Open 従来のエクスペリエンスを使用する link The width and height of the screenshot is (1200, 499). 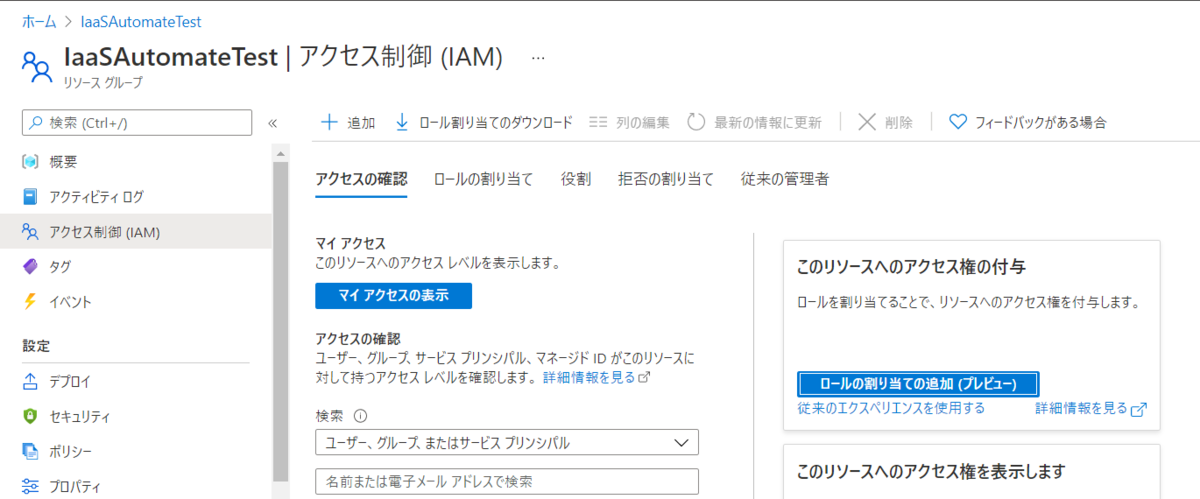[x=891, y=408]
